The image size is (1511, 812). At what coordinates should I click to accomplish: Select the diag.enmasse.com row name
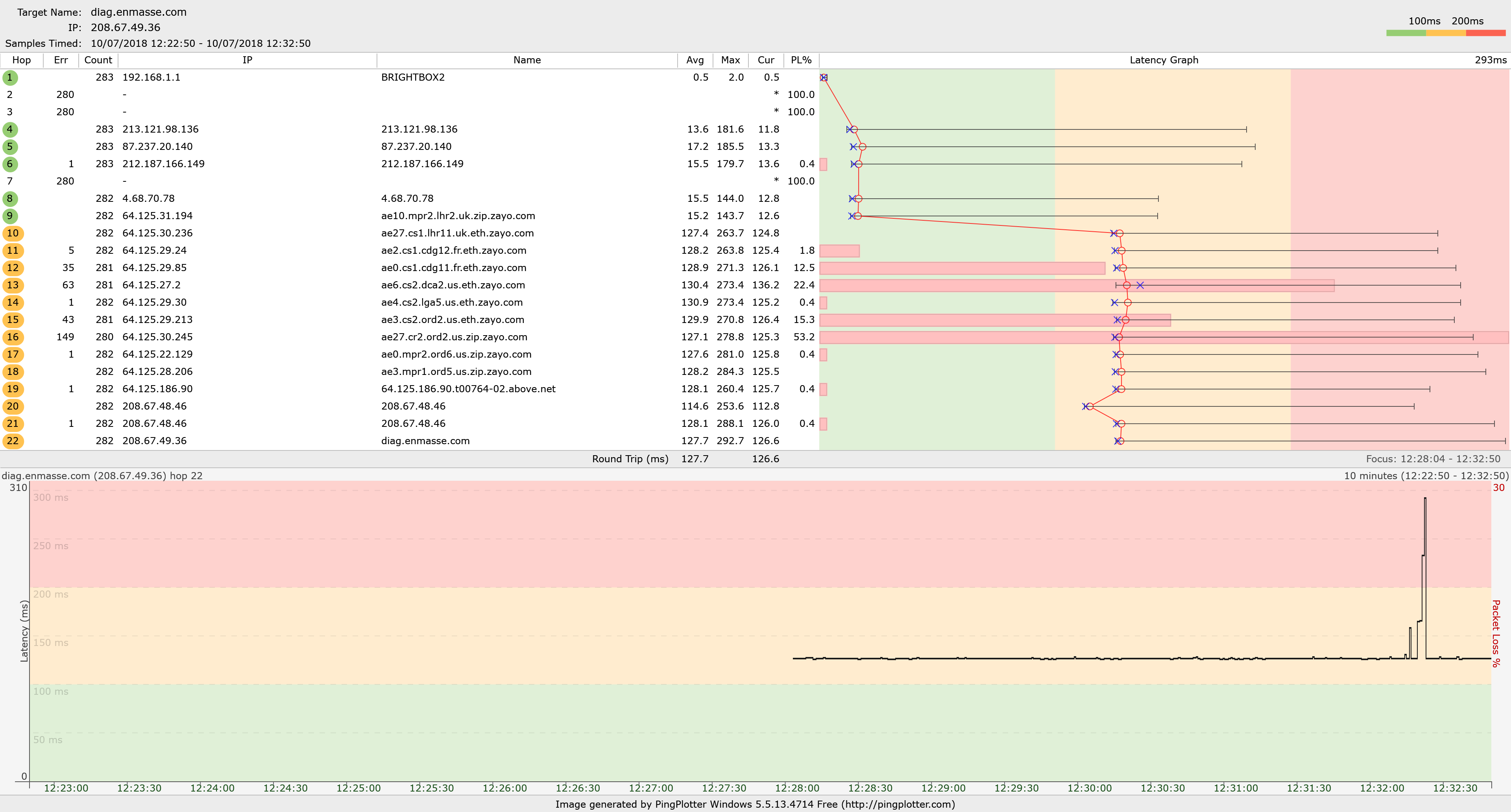pyautogui.click(x=425, y=441)
